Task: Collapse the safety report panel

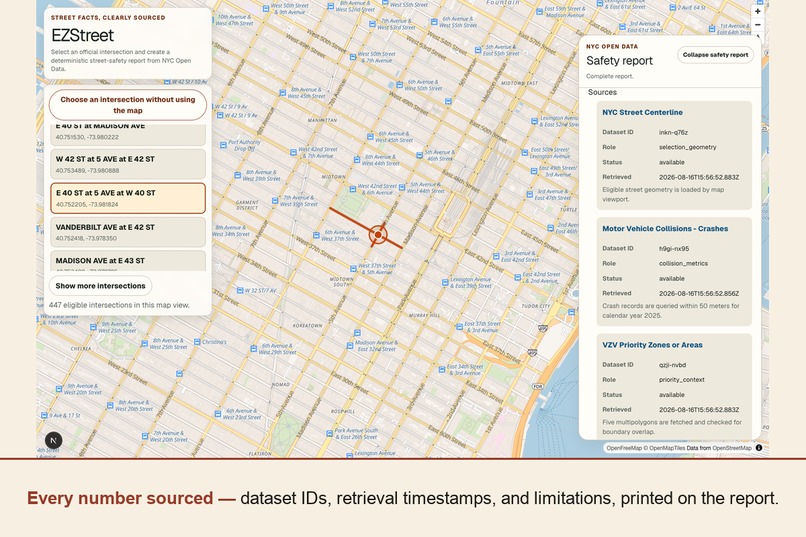Action: [715, 54]
